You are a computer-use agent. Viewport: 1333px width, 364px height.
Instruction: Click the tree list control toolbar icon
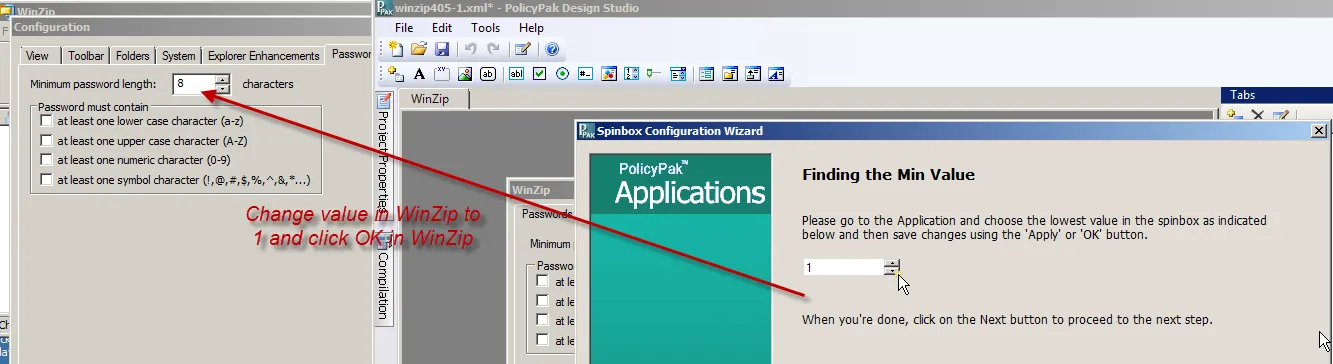click(707, 73)
